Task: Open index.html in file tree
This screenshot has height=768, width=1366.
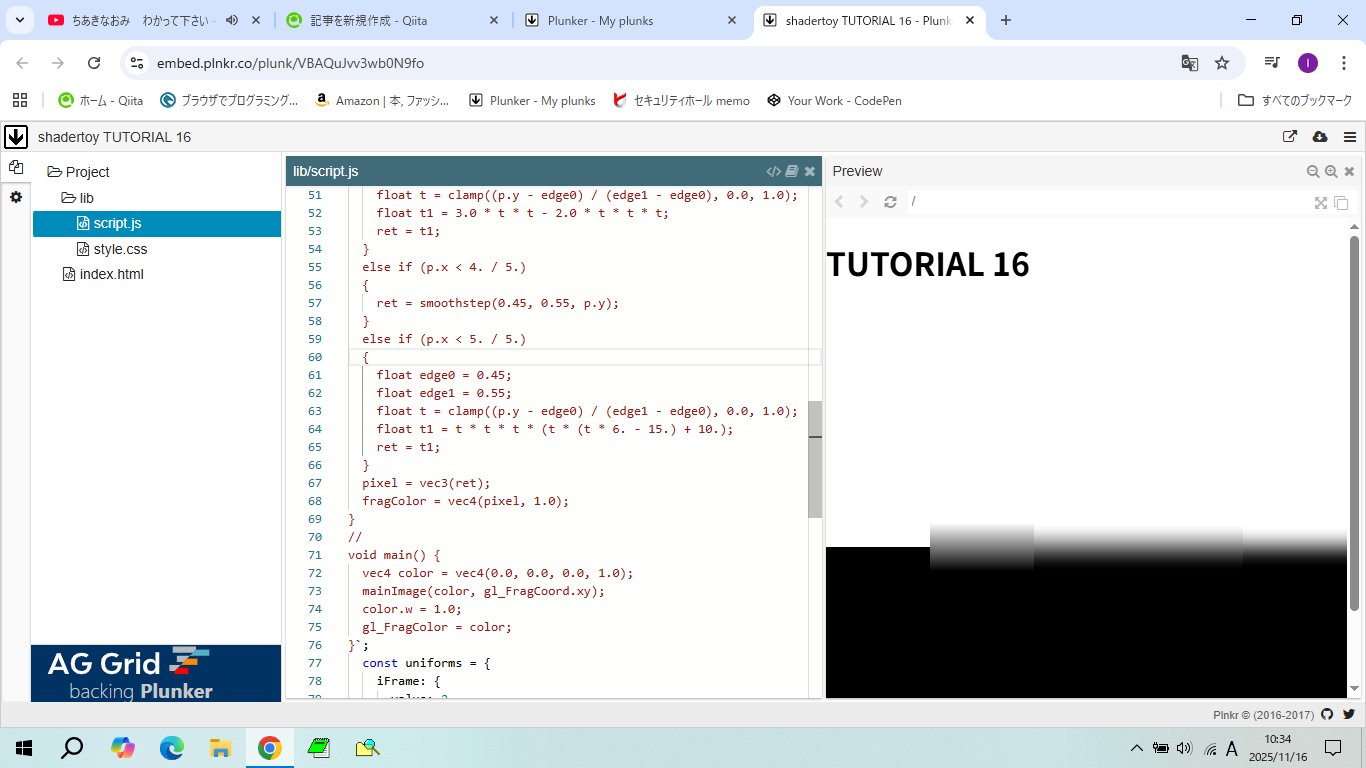Action: pyautogui.click(x=102, y=274)
